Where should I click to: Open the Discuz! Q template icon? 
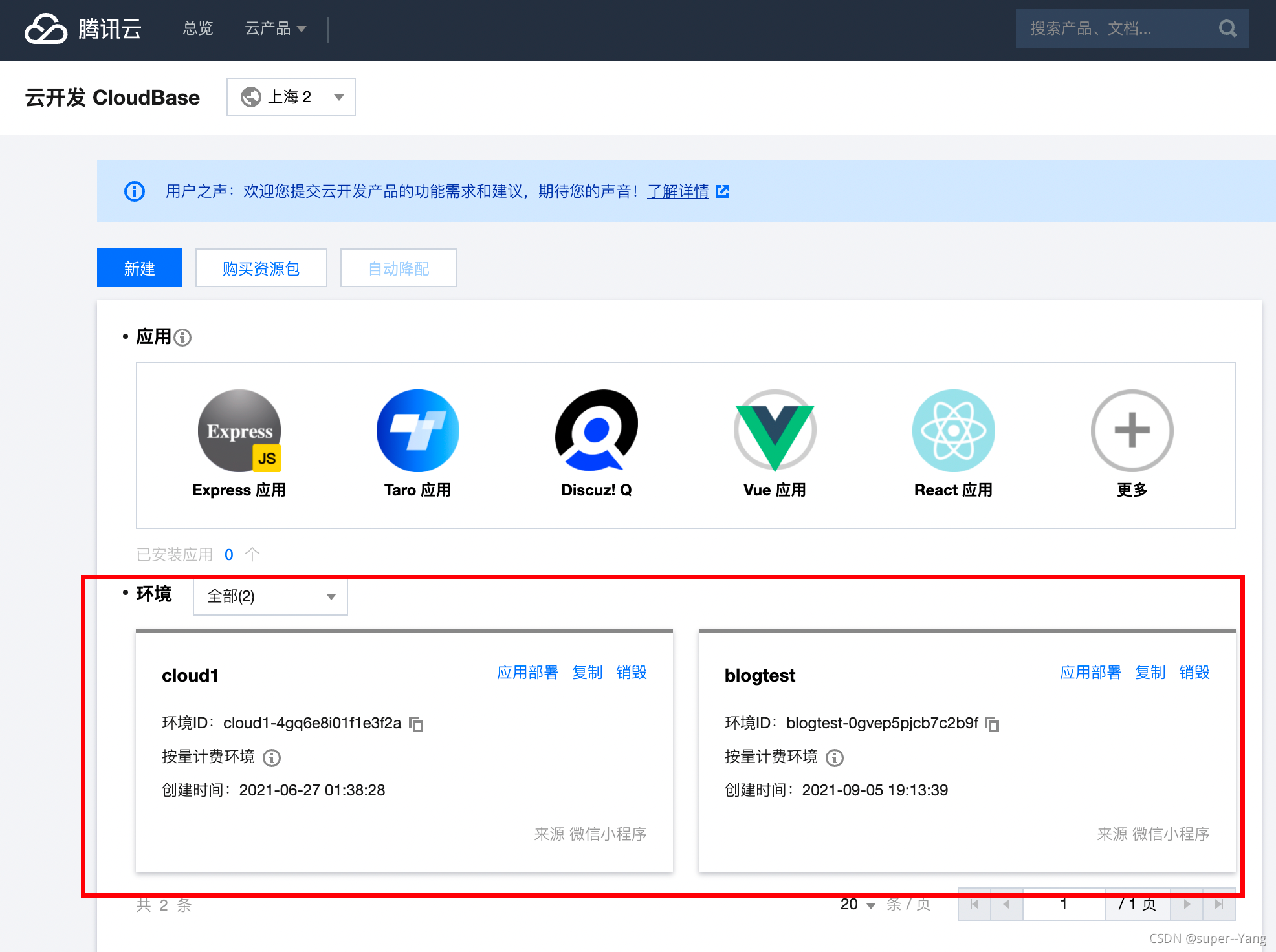pyautogui.click(x=597, y=431)
